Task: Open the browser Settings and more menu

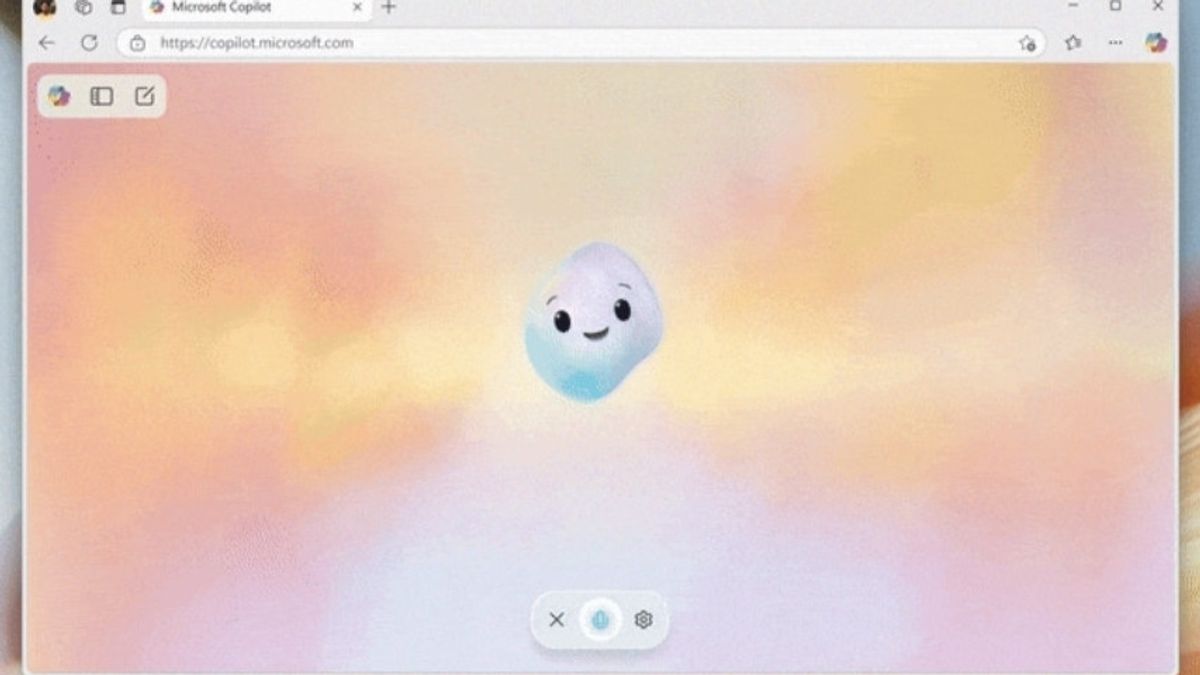Action: tap(1115, 43)
